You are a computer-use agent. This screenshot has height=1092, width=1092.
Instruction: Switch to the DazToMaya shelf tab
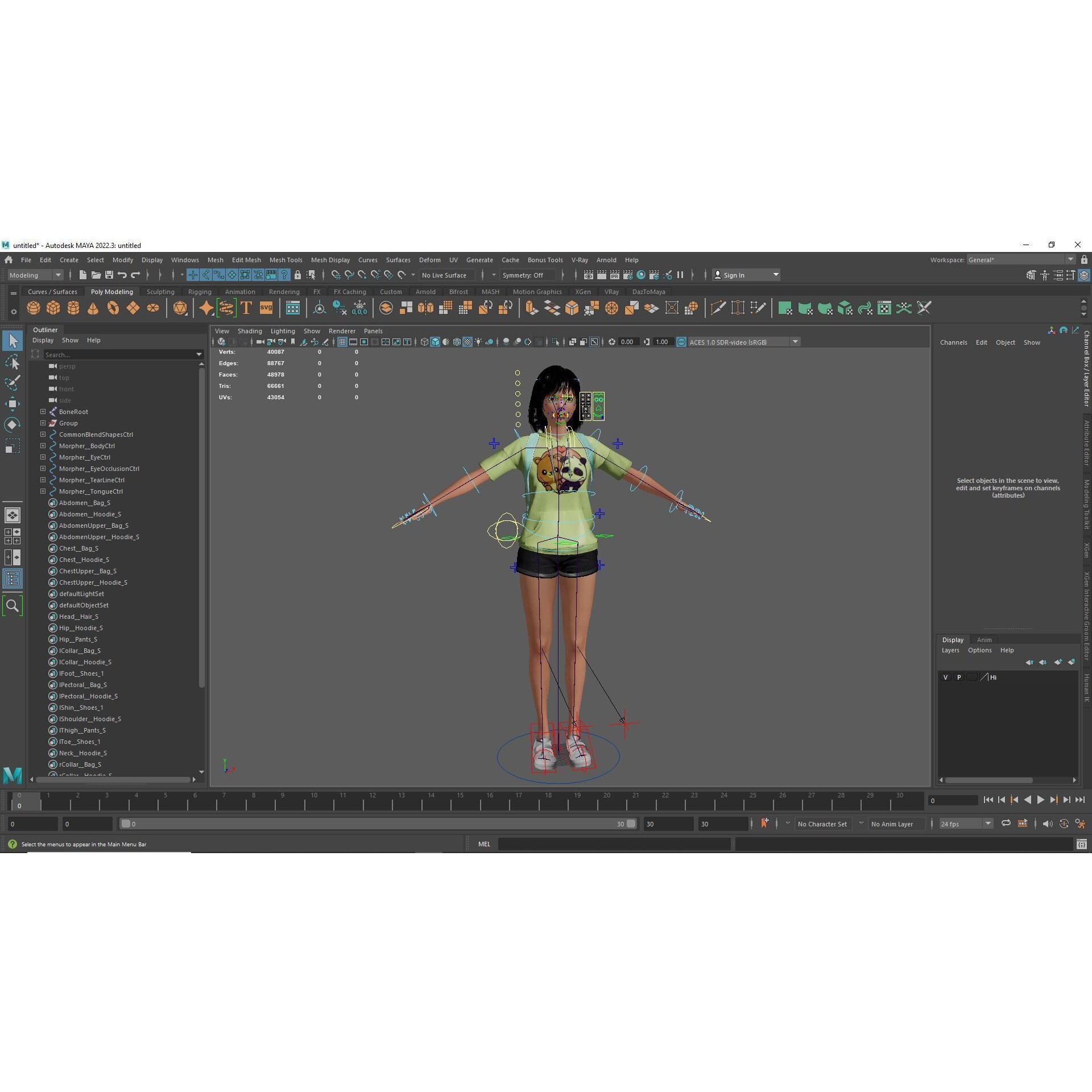click(x=648, y=292)
